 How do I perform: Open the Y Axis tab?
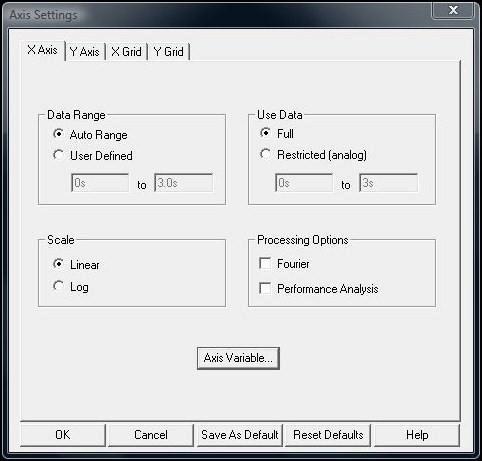point(85,52)
